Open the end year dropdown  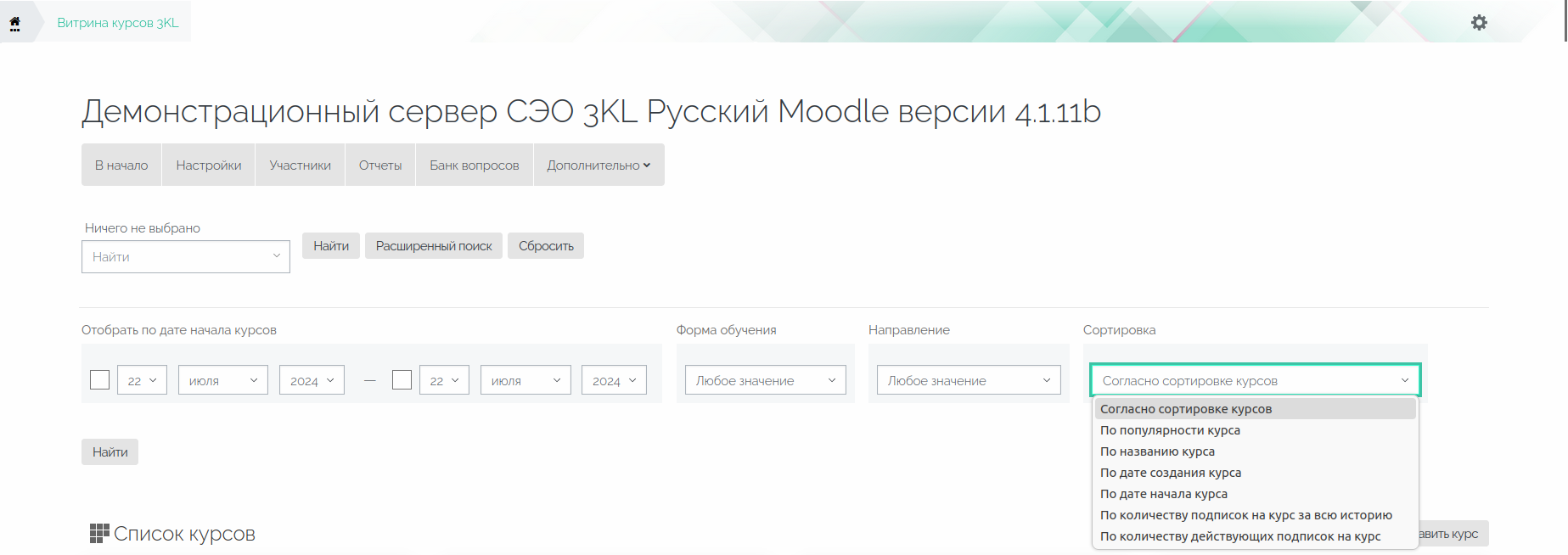[x=614, y=380]
